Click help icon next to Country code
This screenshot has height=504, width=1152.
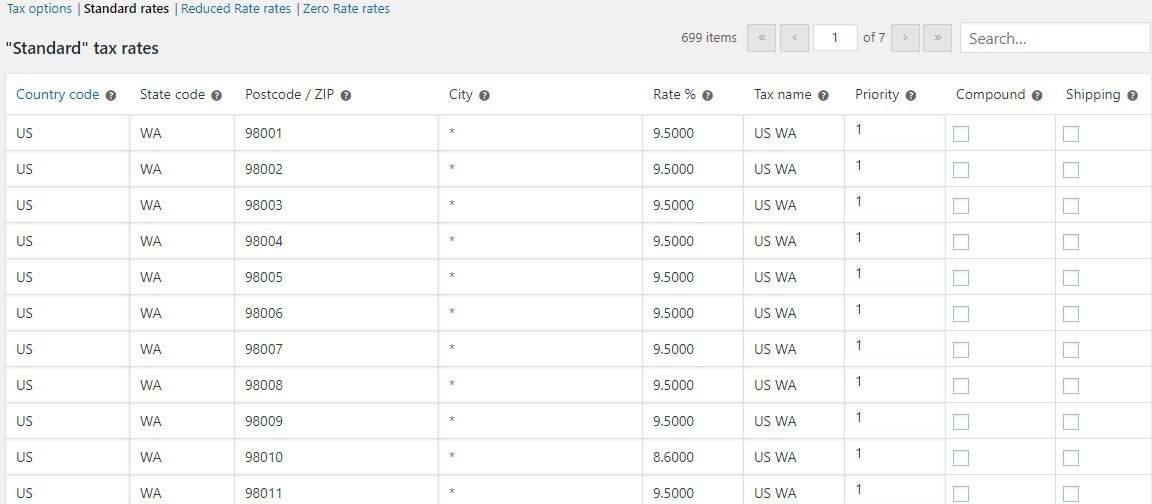111,96
